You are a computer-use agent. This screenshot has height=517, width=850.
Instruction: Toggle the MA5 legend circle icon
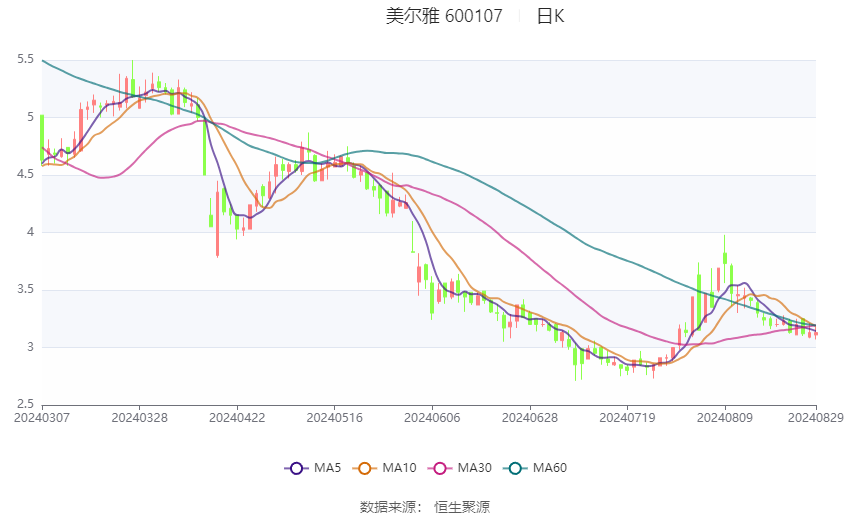coord(297,468)
